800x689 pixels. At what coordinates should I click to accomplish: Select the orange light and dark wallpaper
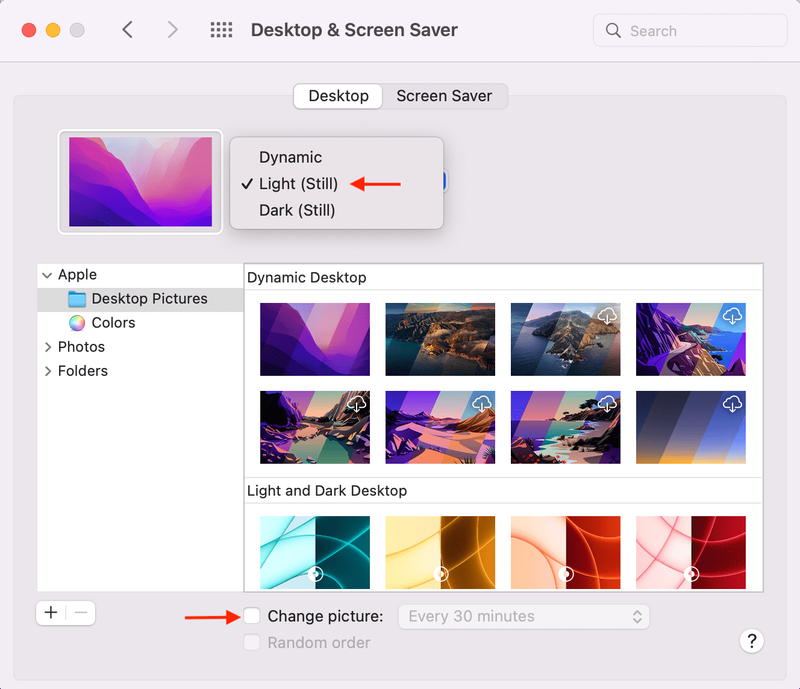(565, 552)
